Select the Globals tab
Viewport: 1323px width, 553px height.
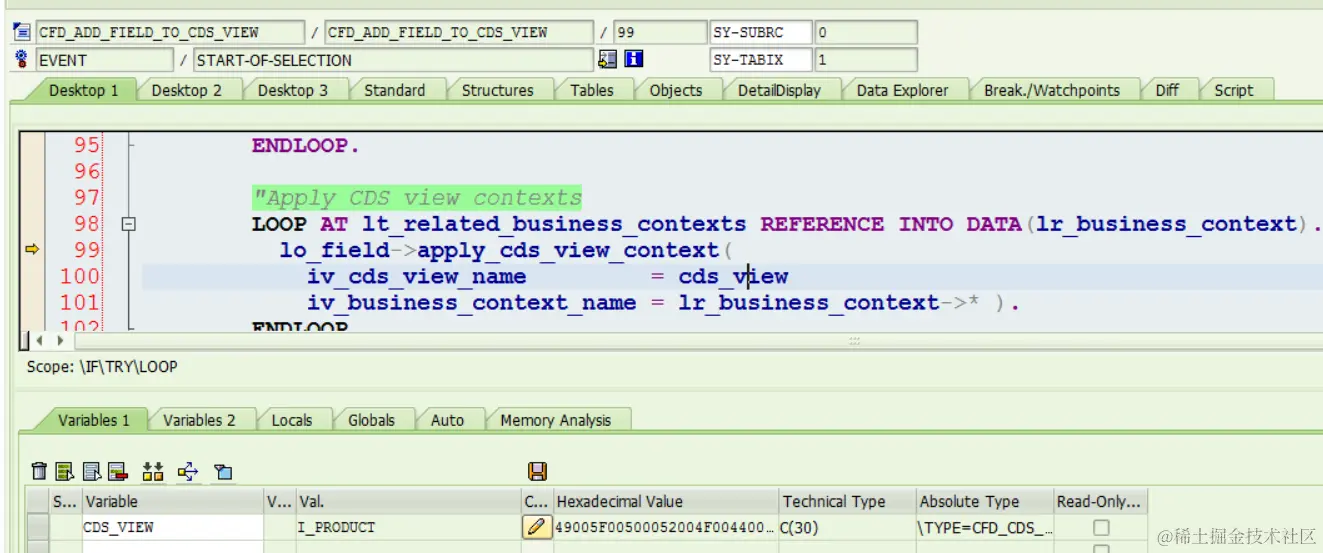click(x=372, y=420)
